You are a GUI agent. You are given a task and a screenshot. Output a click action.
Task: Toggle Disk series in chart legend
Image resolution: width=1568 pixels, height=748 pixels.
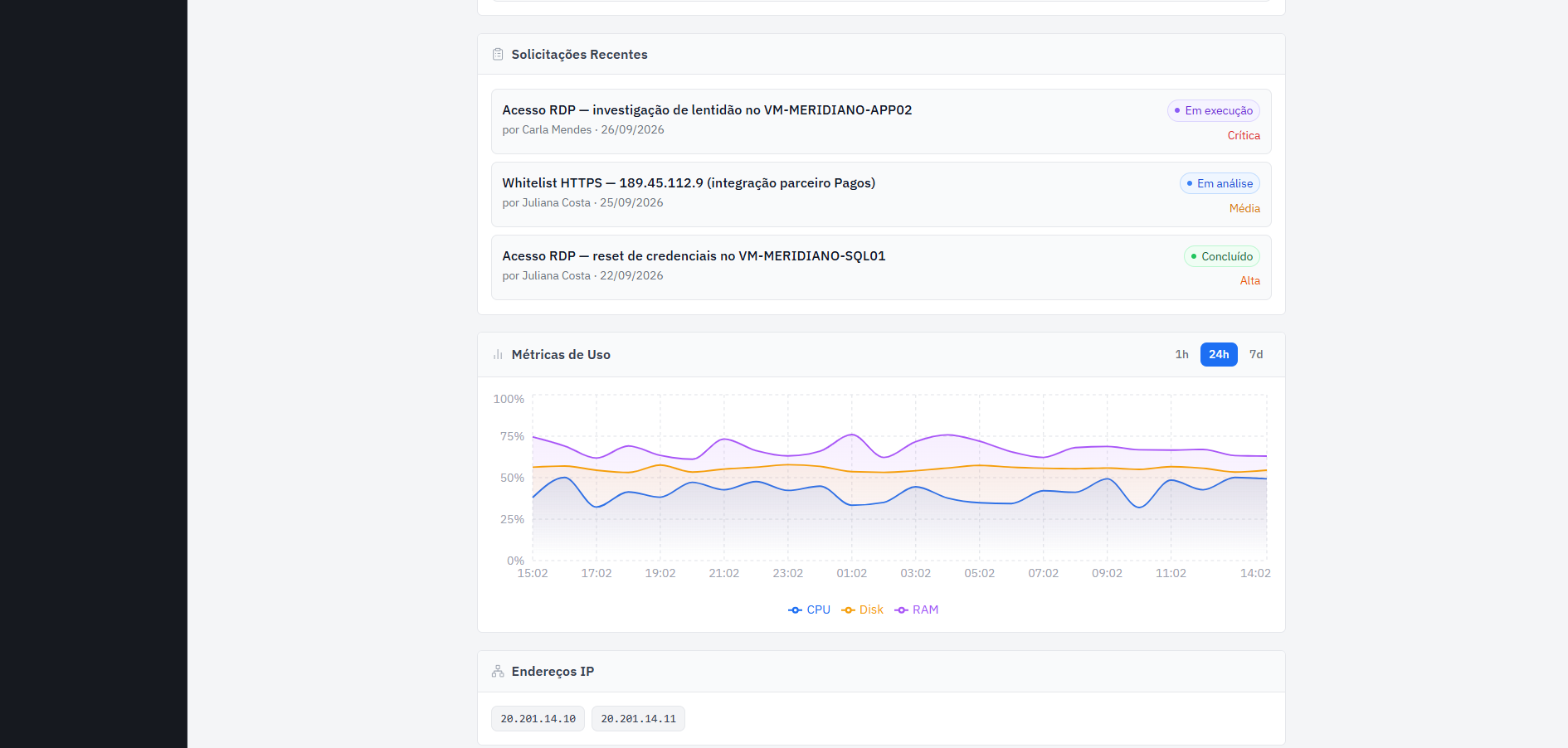tap(862, 610)
